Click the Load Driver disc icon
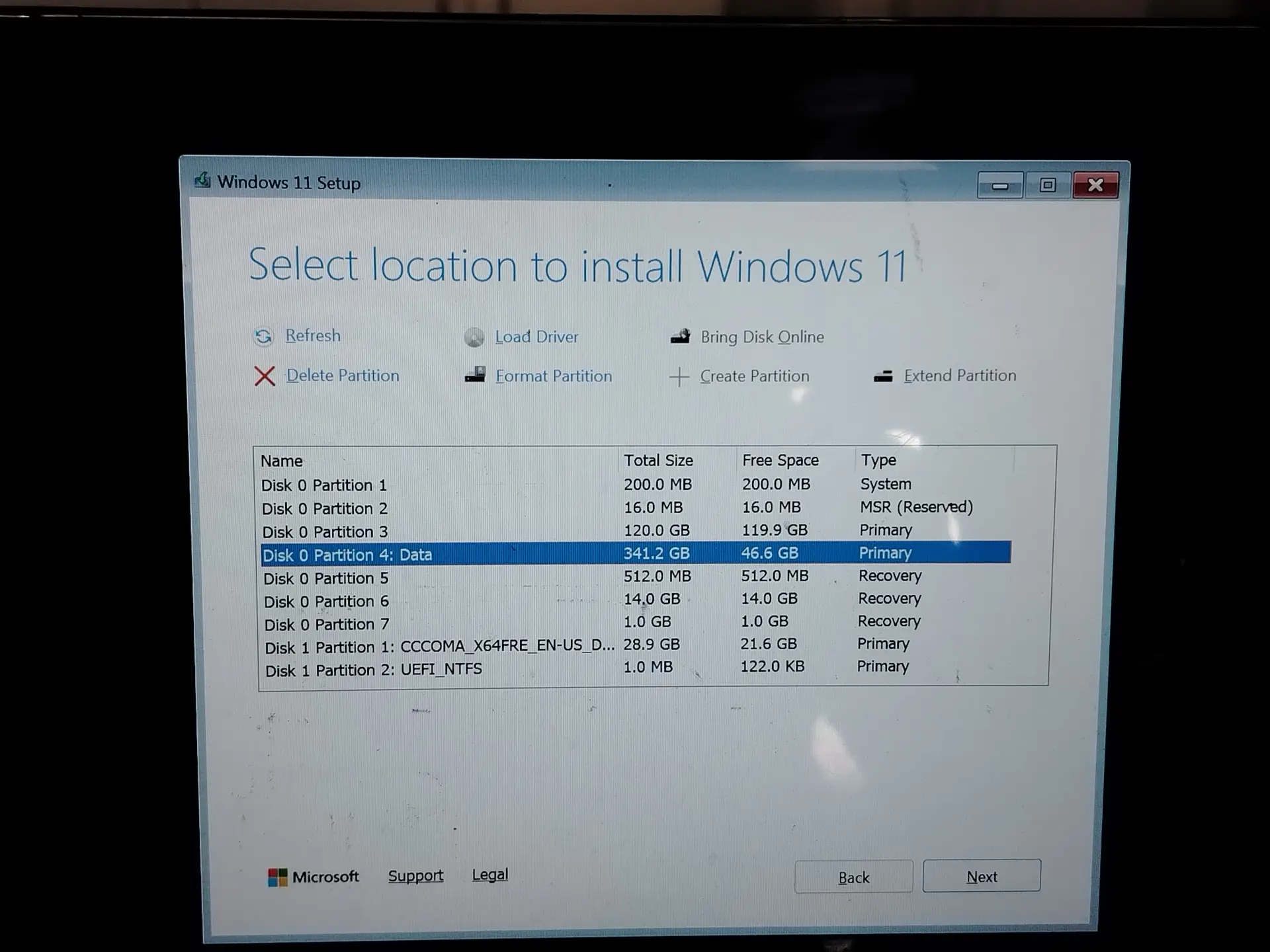 (474, 337)
